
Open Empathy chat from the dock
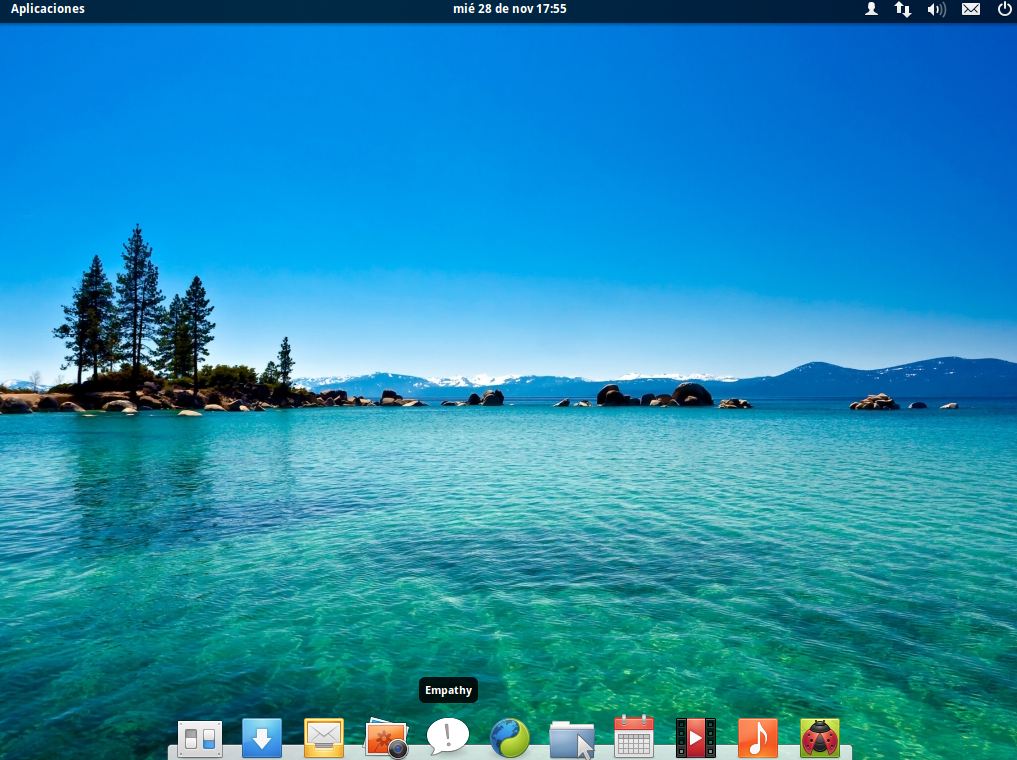[x=448, y=737]
